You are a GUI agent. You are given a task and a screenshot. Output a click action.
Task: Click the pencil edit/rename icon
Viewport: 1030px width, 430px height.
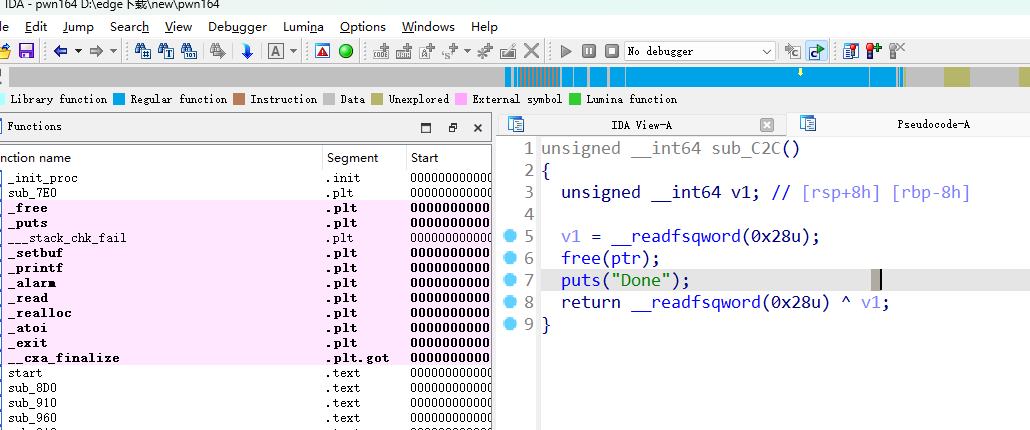point(508,51)
